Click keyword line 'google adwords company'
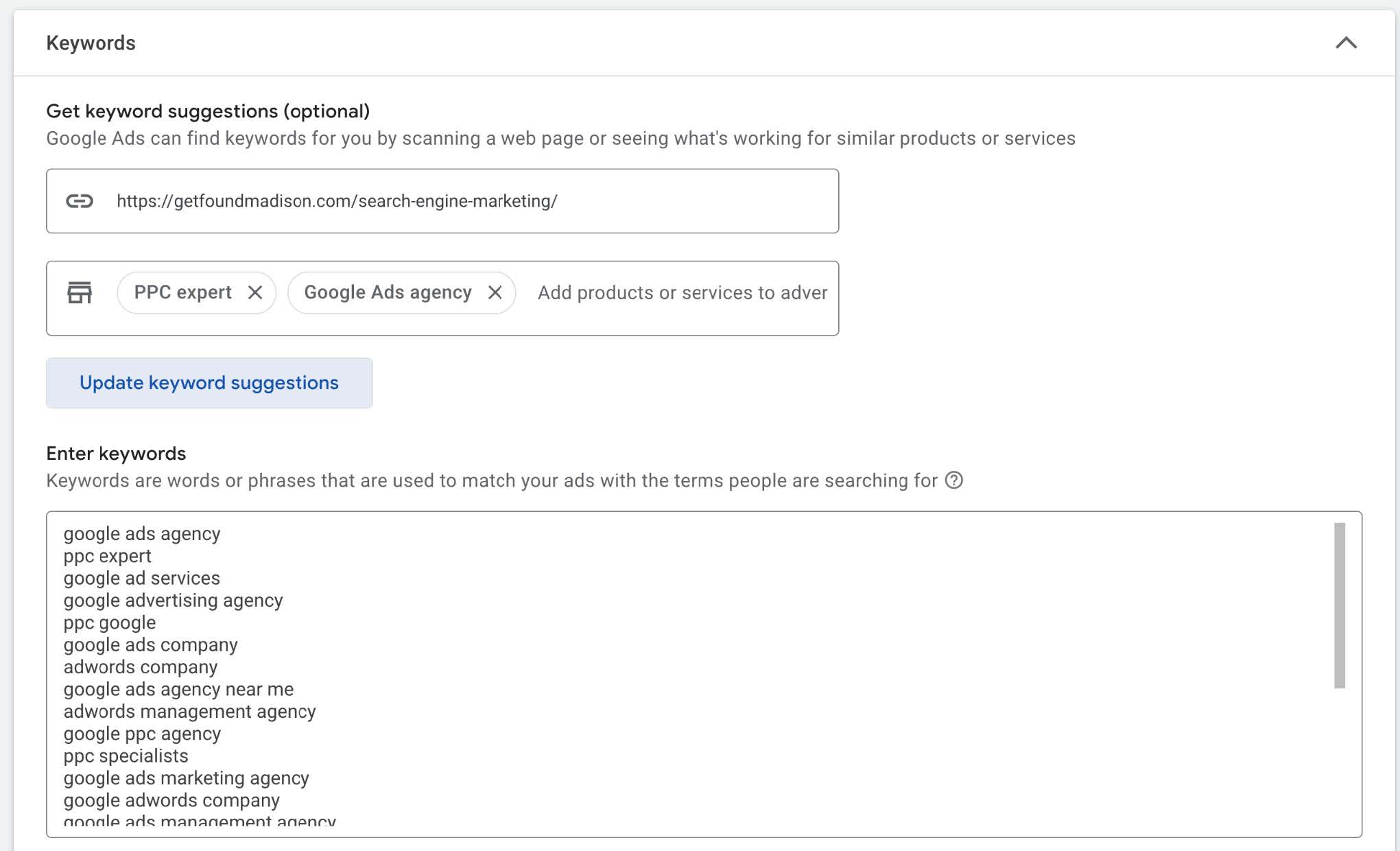The image size is (1400, 851). [x=172, y=800]
